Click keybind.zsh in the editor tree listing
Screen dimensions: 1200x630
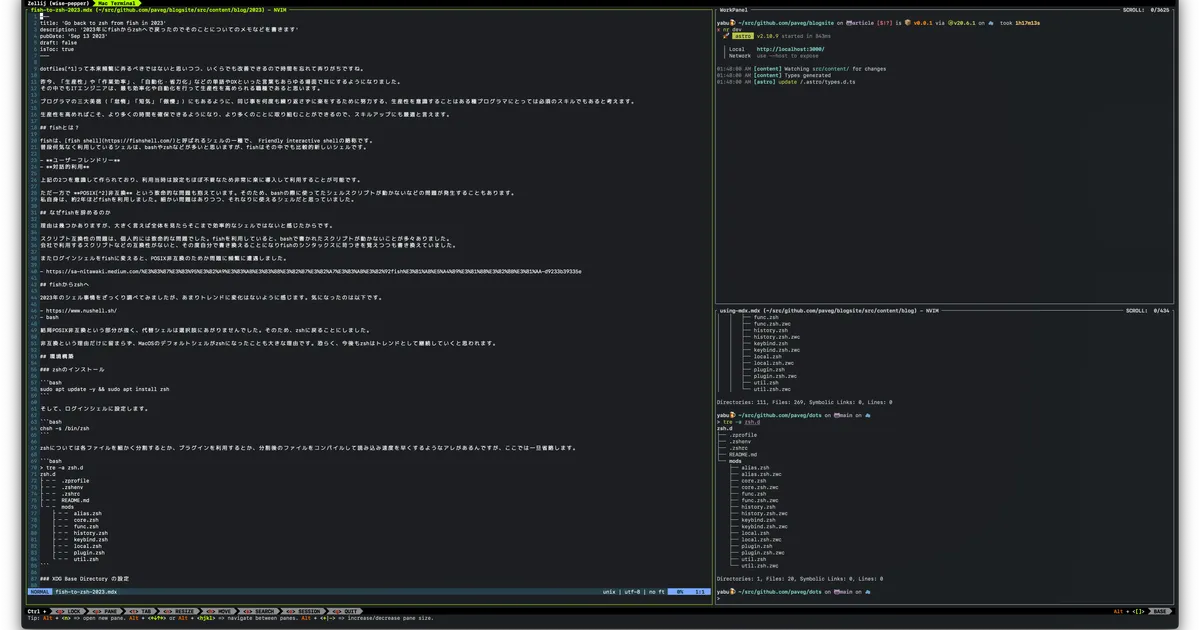91,539
